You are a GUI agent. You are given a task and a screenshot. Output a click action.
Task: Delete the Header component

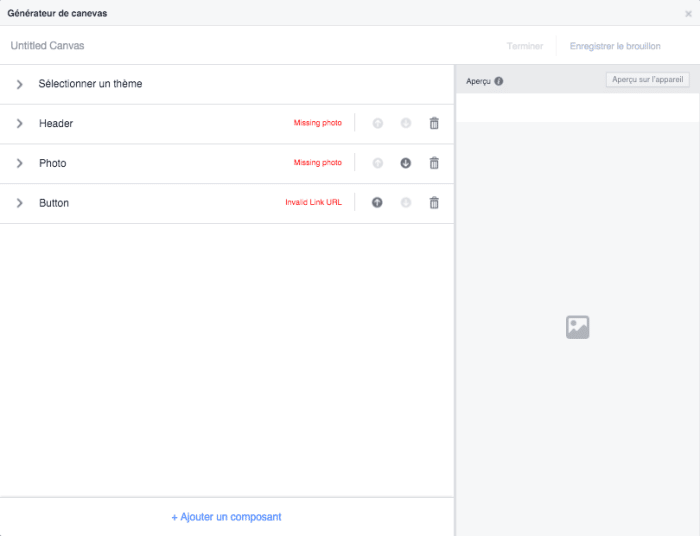434,123
